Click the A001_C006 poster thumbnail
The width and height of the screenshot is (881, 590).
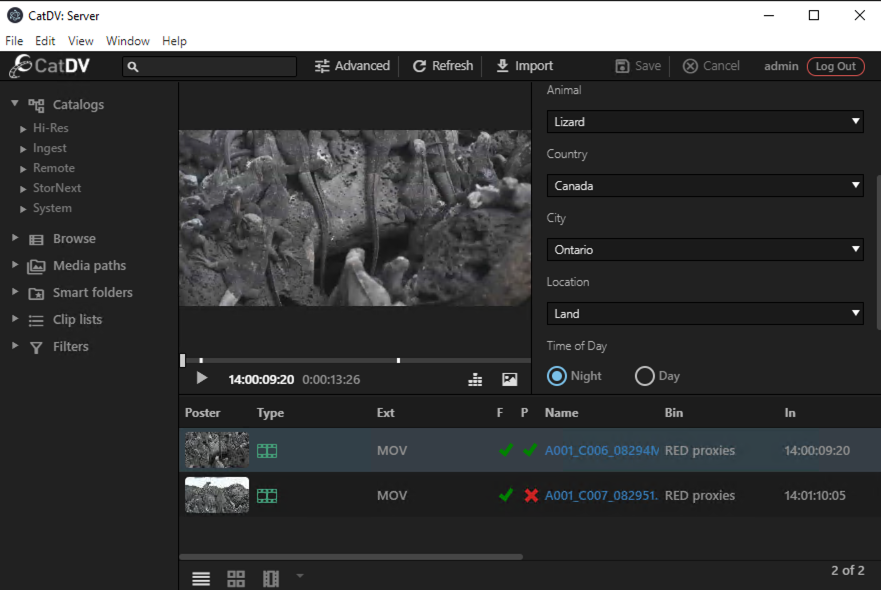(217, 450)
